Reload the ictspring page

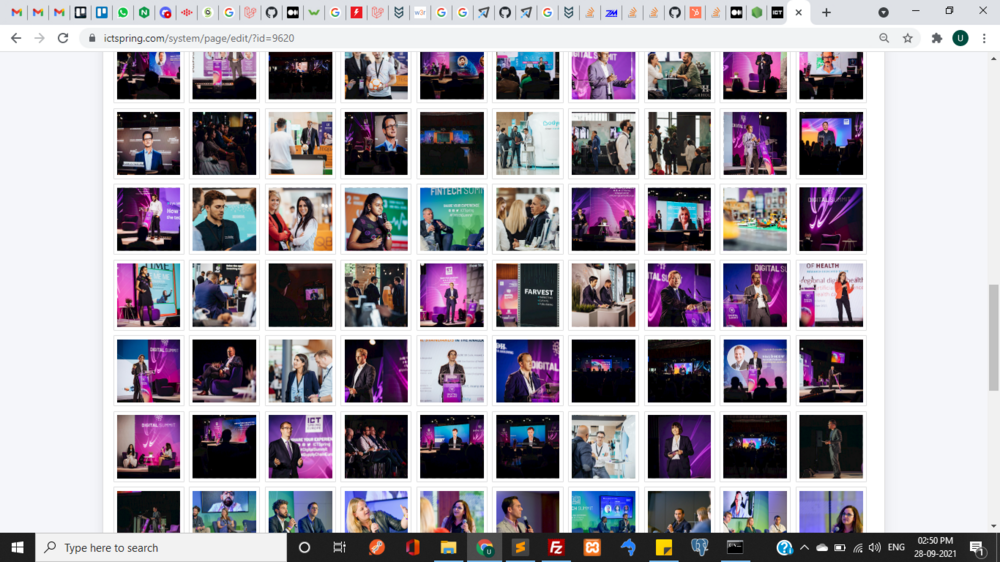pos(62,38)
